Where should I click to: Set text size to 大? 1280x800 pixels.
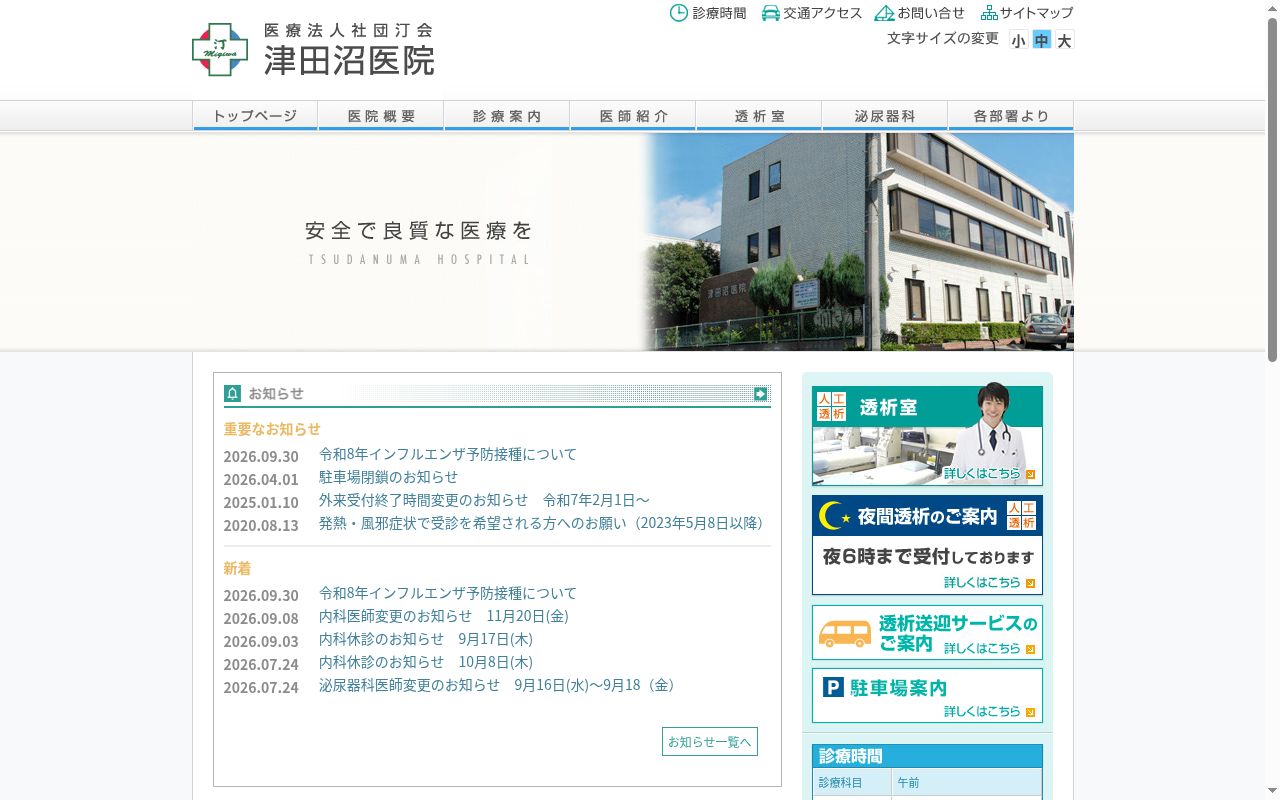click(1064, 40)
